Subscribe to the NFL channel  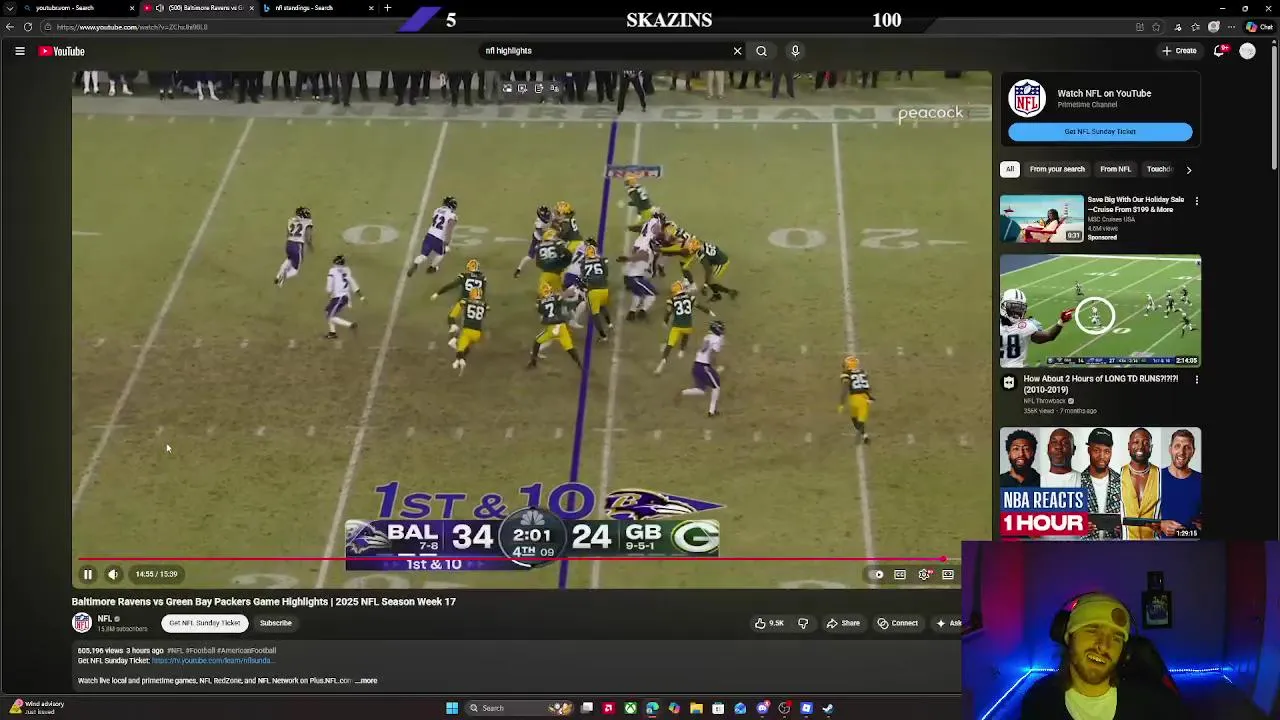tap(276, 623)
